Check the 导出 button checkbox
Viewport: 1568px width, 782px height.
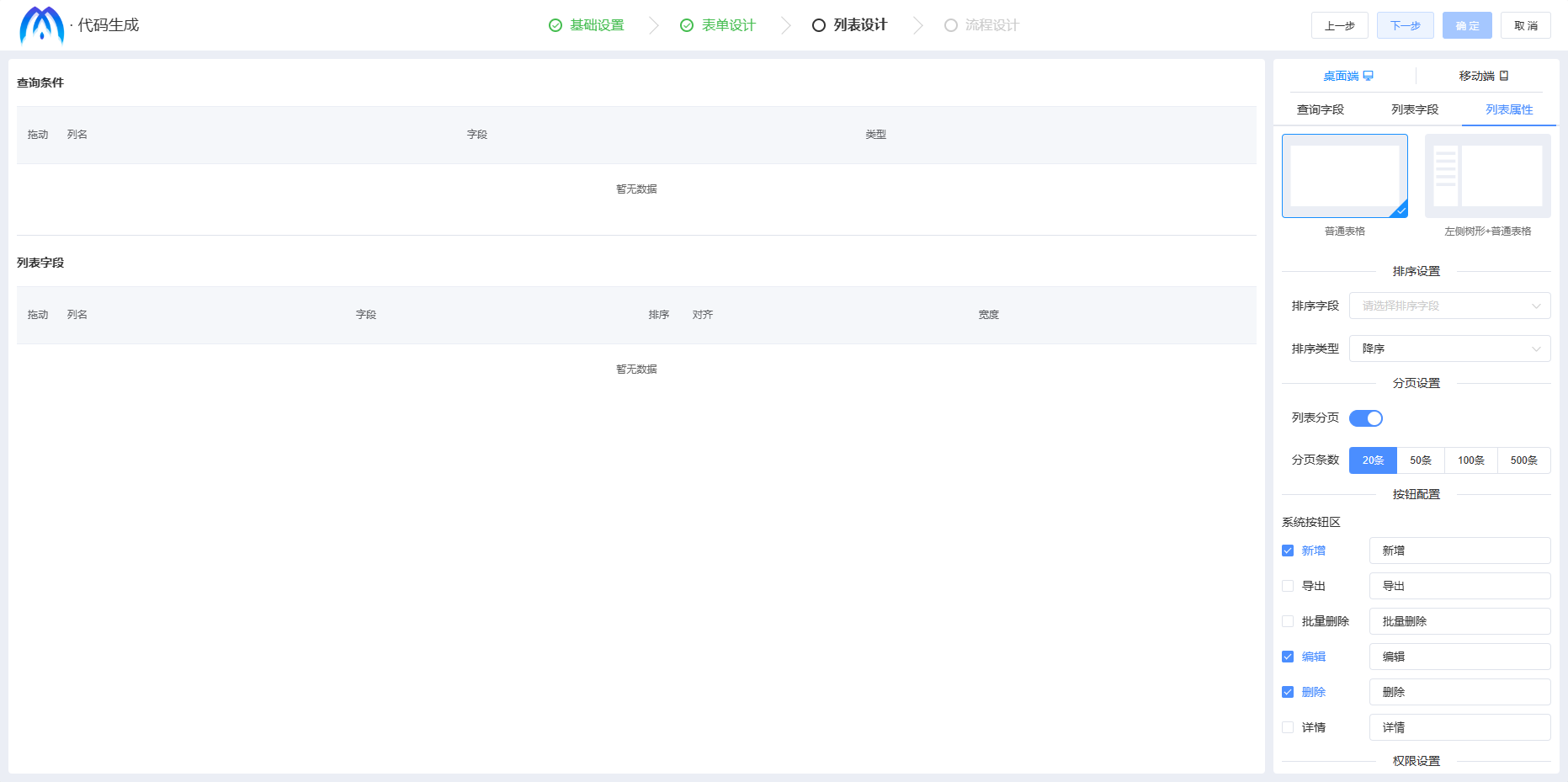click(1288, 586)
